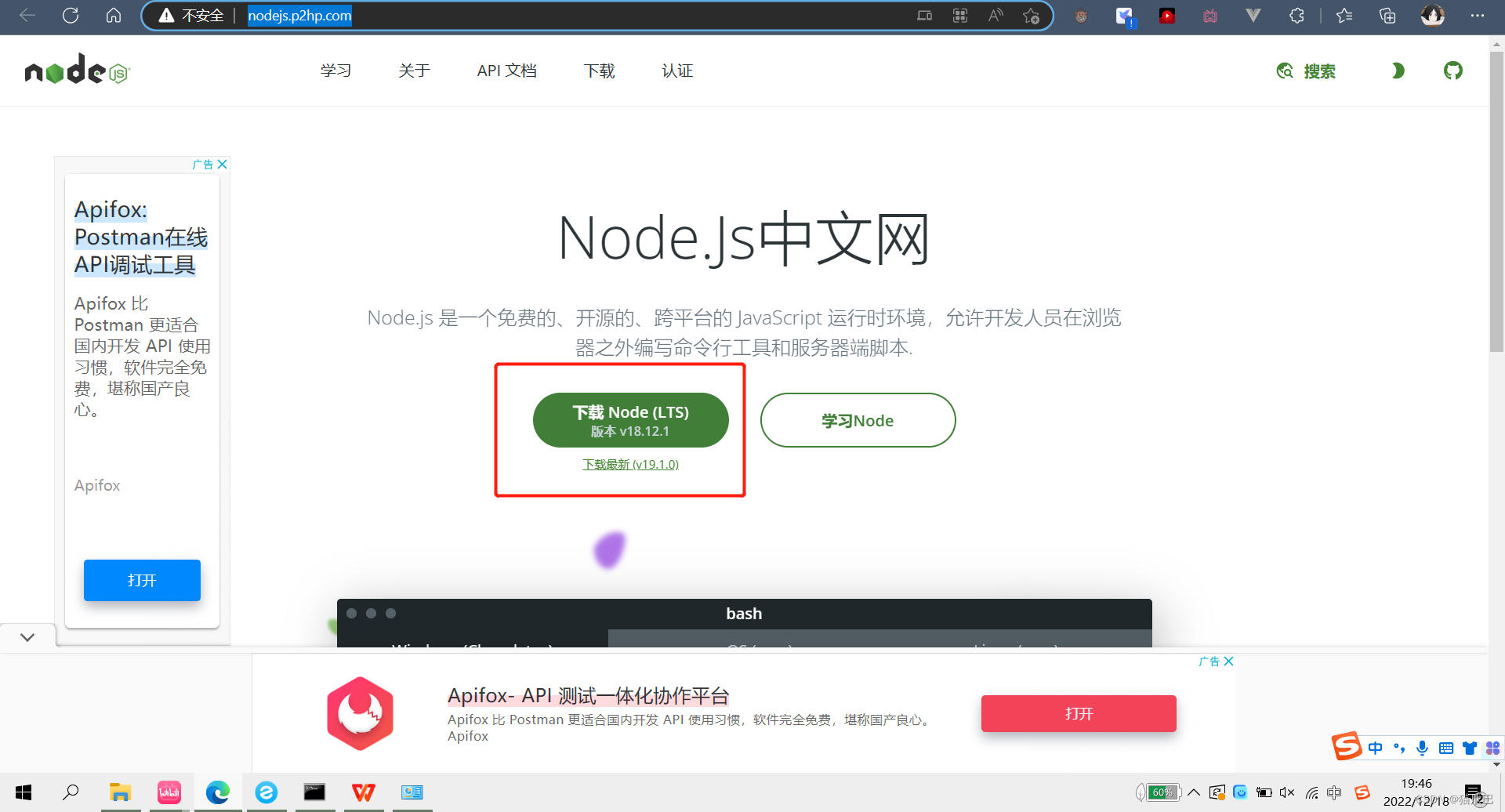This screenshot has height=812, width=1505.
Task: Open the Windows Start menu
Action: click(24, 792)
